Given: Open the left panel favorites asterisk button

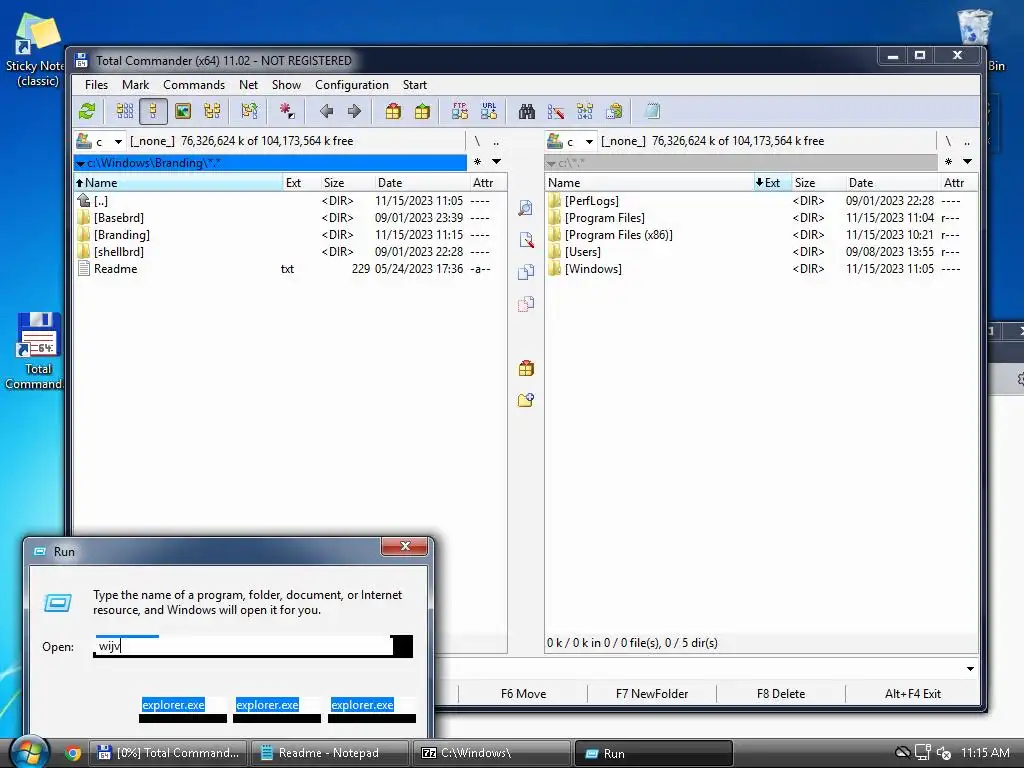Looking at the screenshot, I should click(x=477, y=161).
